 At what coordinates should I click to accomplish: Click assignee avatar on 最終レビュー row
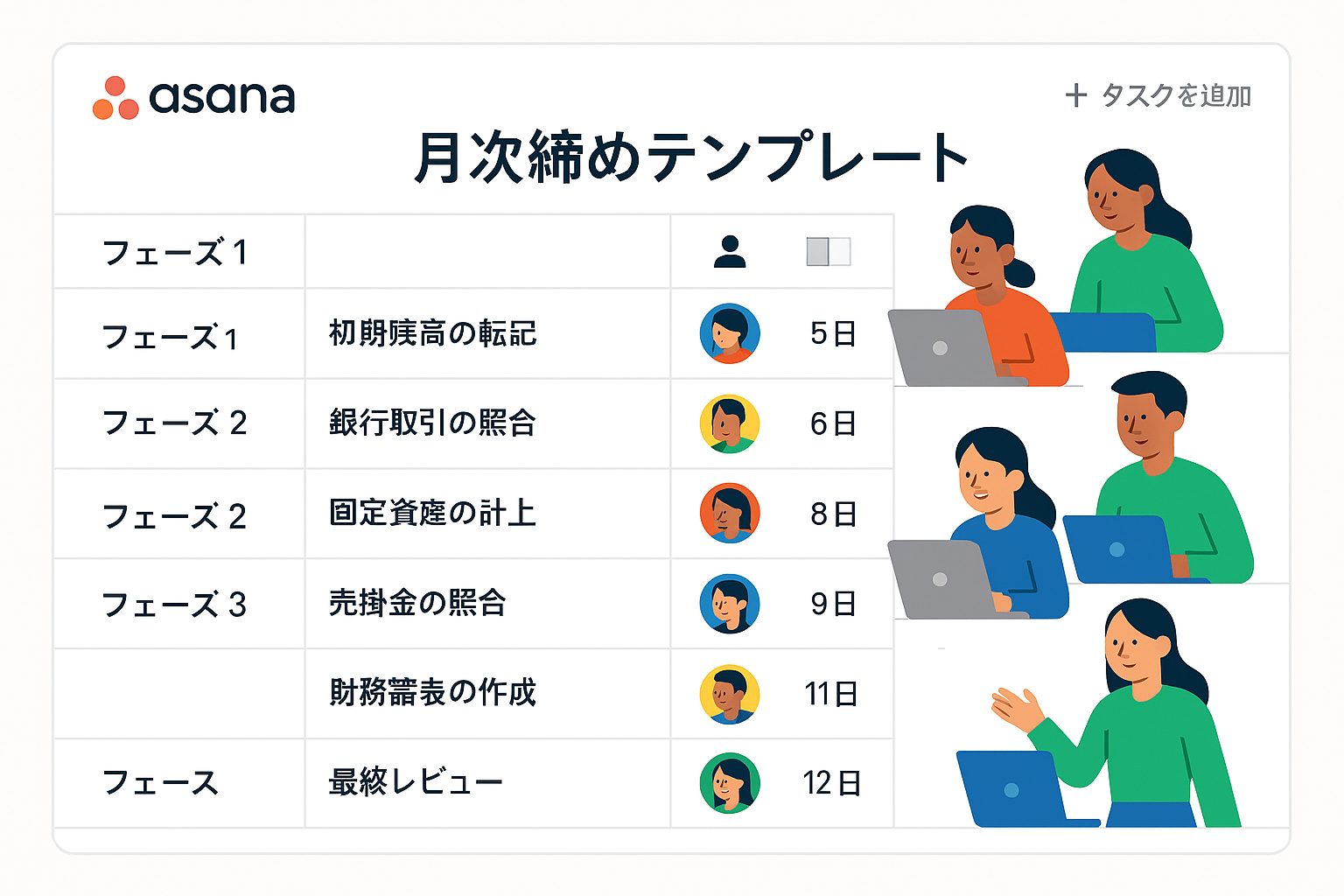730,783
